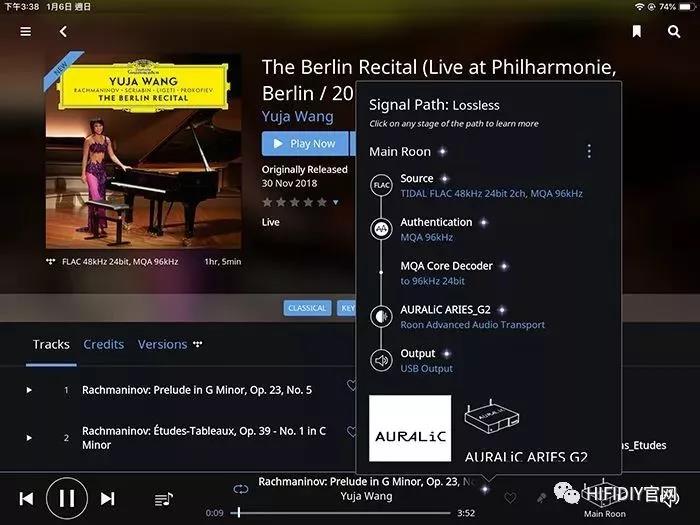Toggle the heart favorite in now-playing bar
Viewport: 700px width, 525px height.
pos(510,497)
